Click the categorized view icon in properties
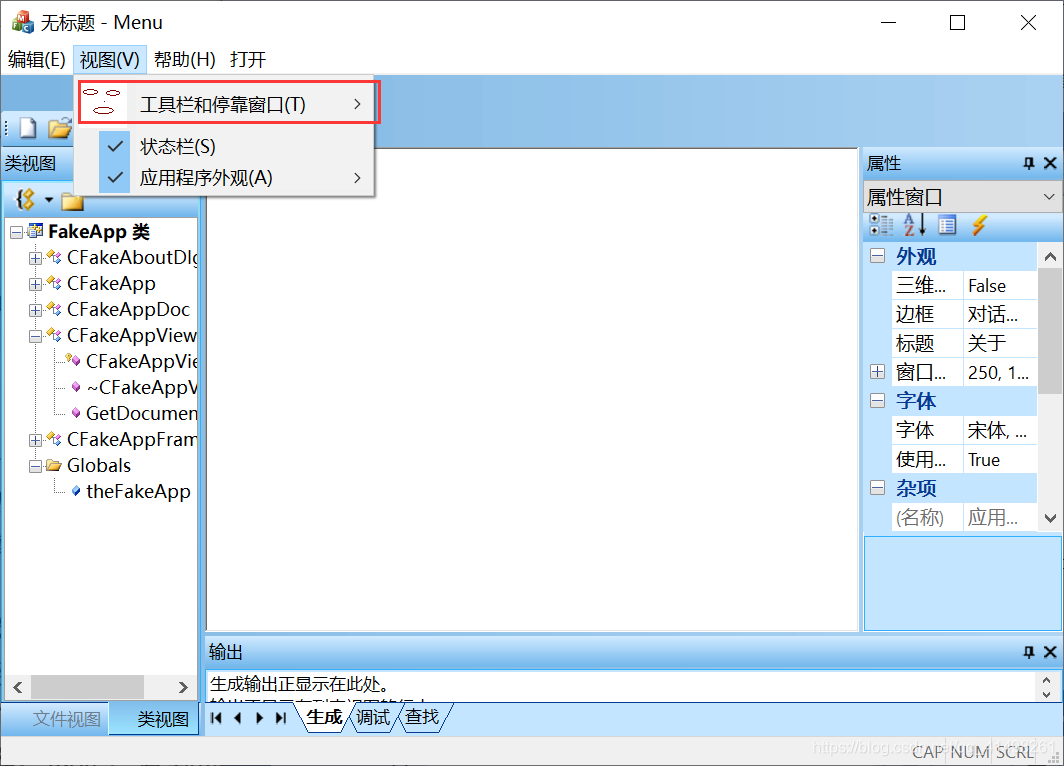The height and width of the screenshot is (766, 1064). [x=881, y=225]
